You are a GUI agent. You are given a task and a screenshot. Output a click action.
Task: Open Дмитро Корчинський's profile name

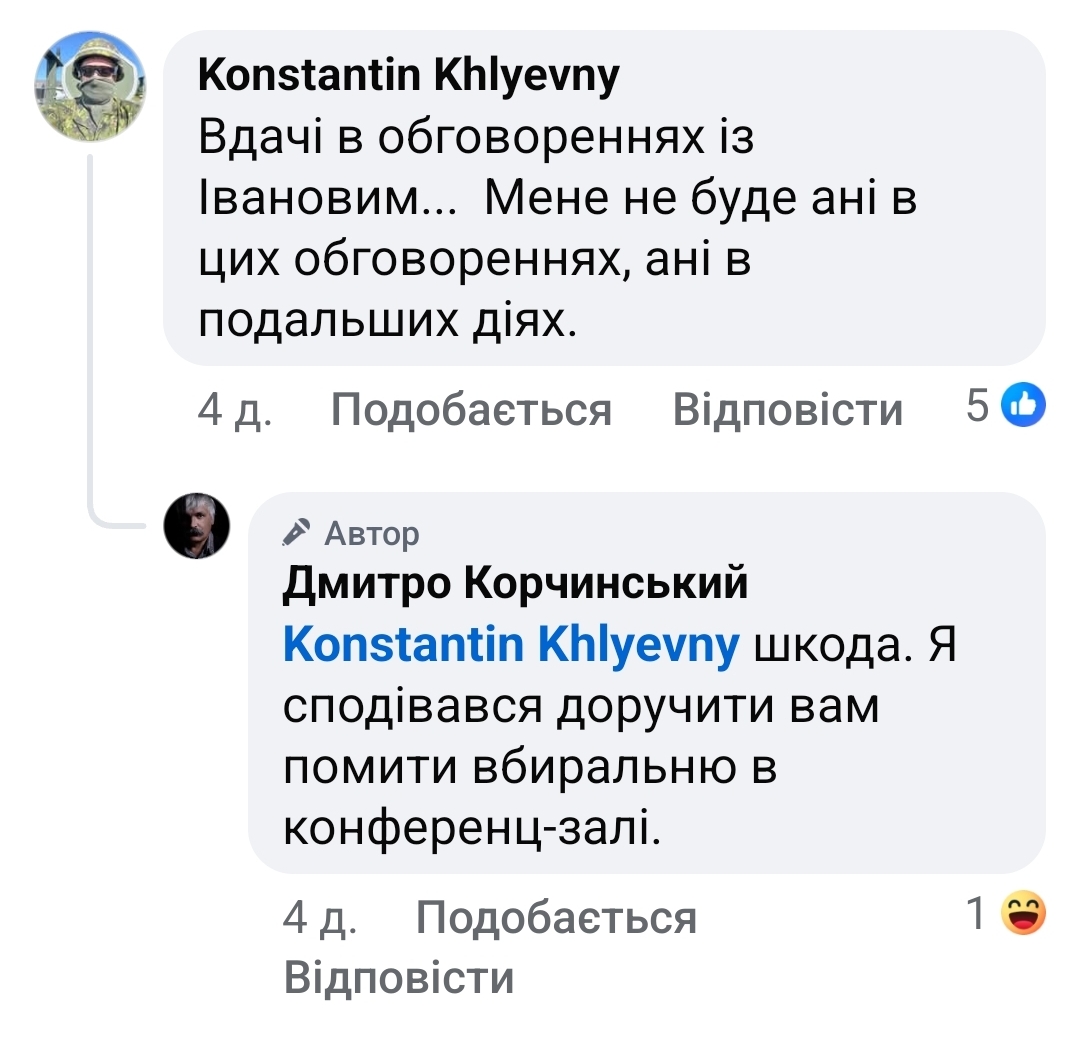point(515,584)
